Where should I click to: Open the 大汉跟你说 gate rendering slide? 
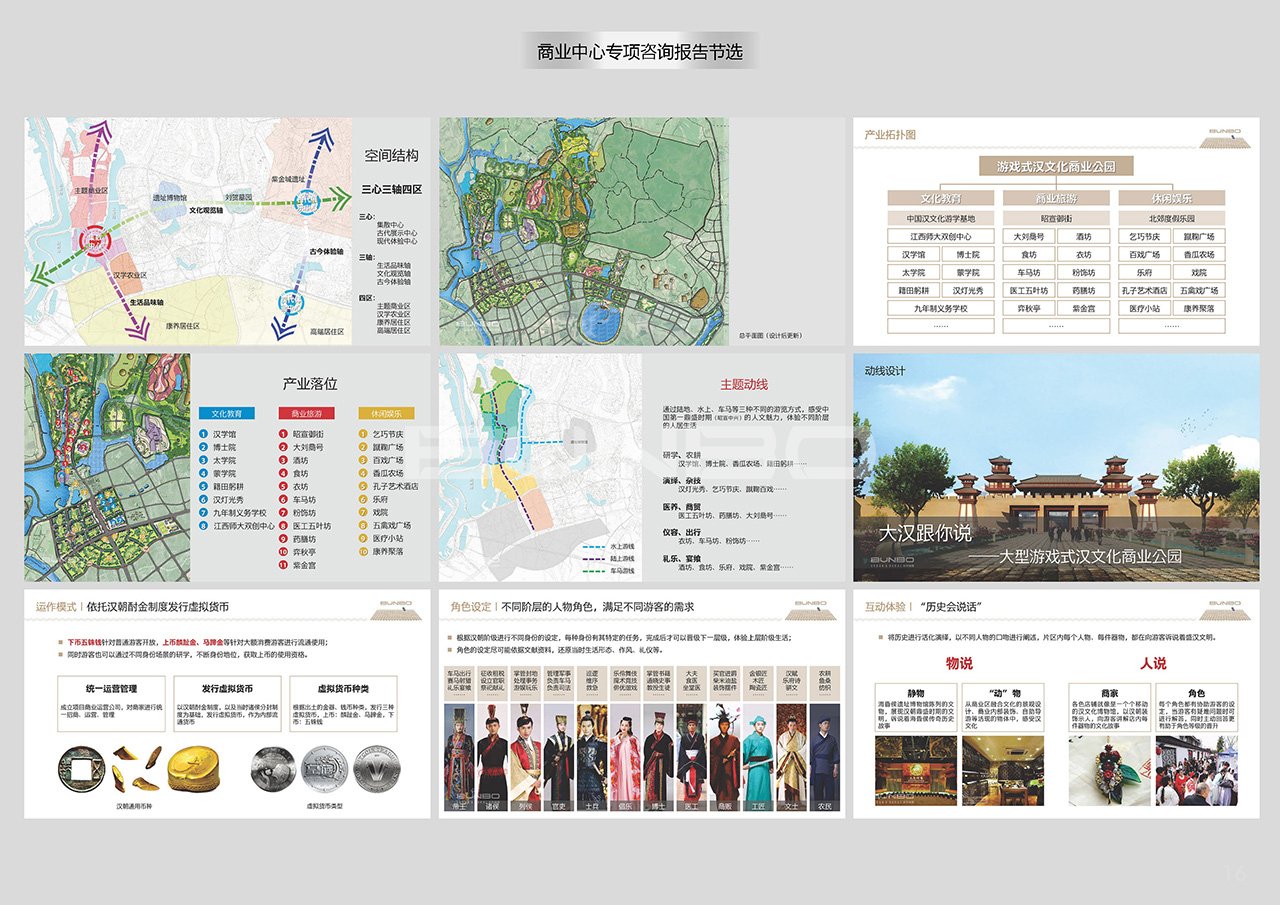1056,467
